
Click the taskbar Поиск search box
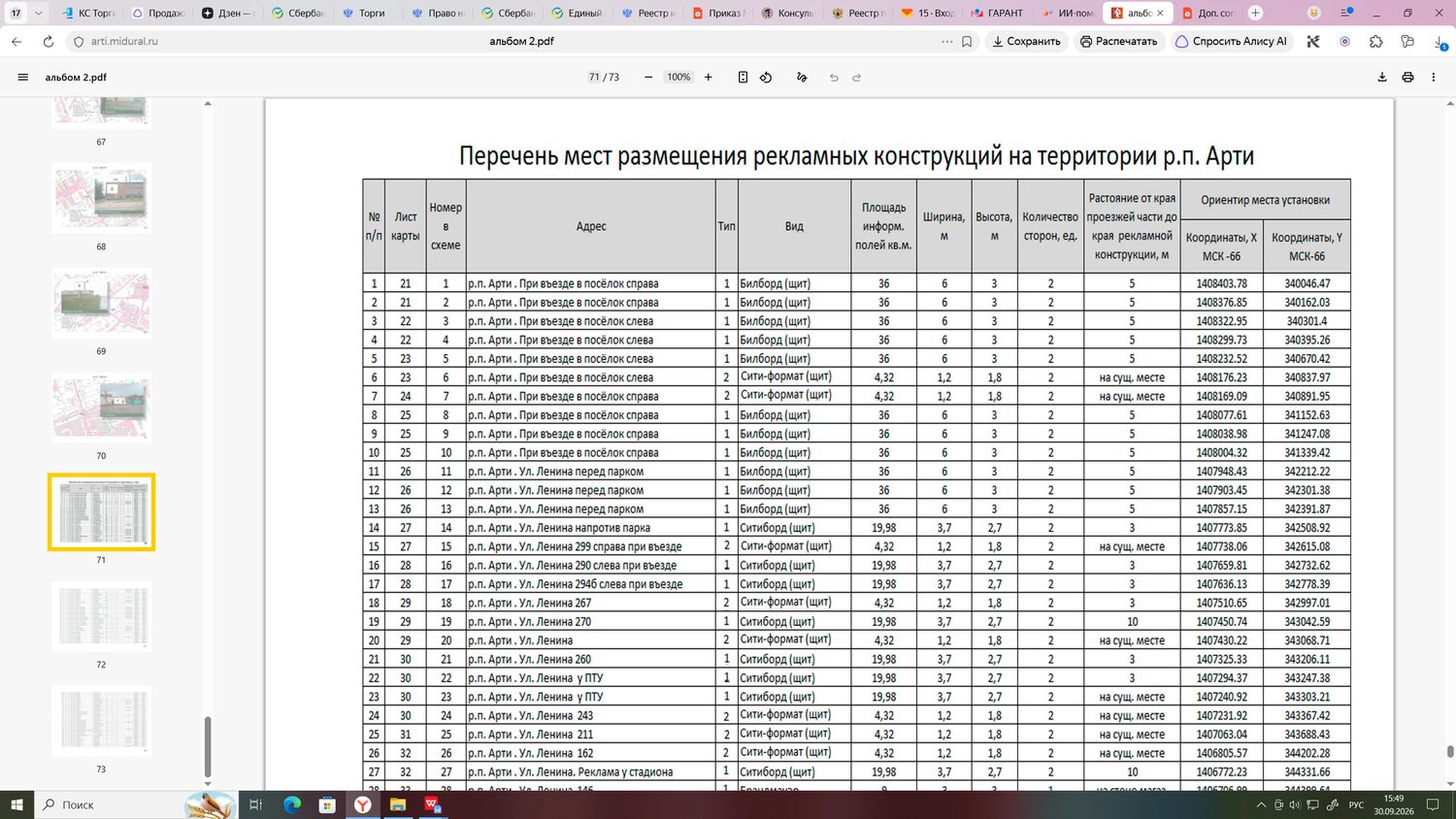136,804
